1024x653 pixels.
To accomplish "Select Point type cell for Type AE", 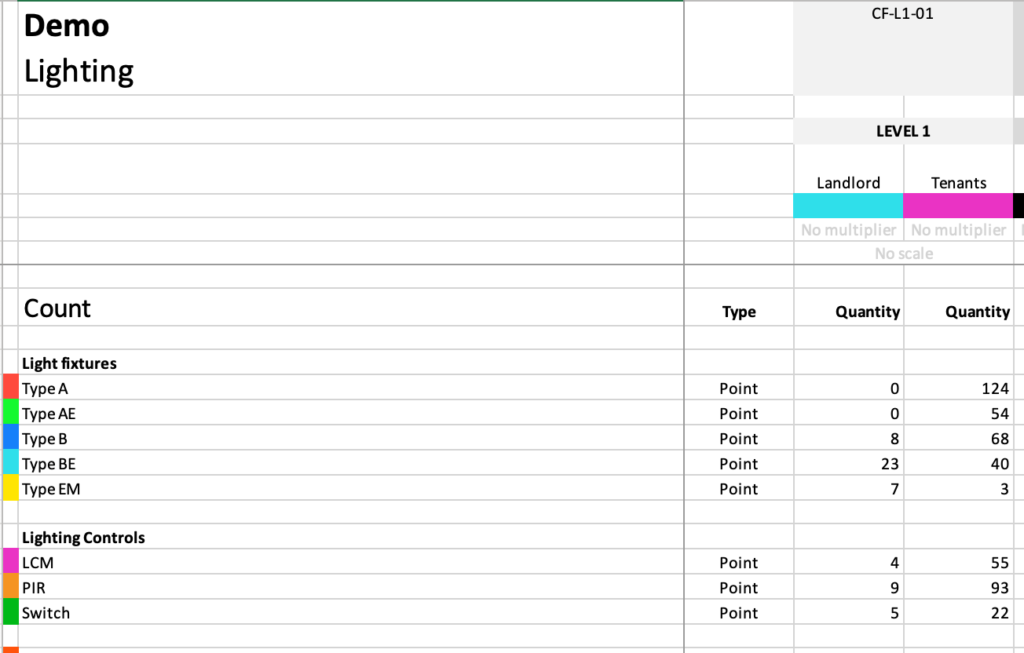I will click(x=739, y=414).
